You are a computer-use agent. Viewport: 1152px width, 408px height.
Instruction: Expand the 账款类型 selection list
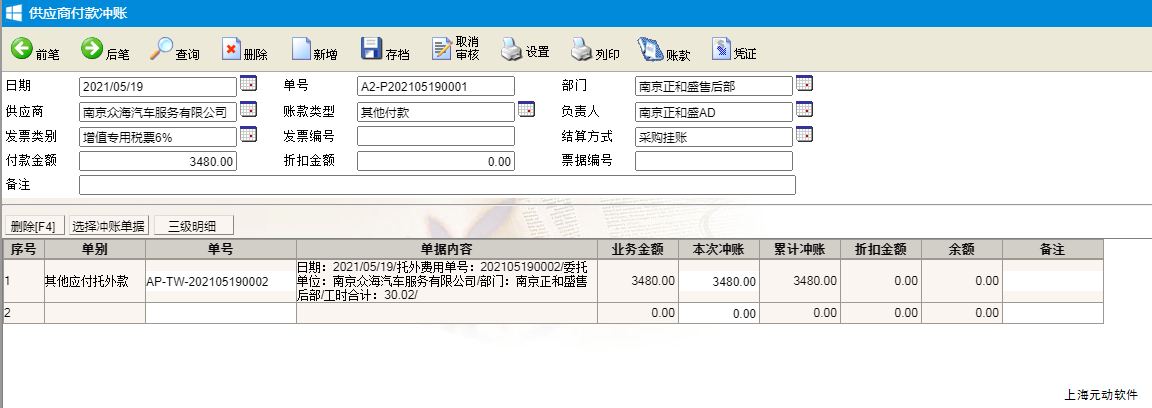[x=526, y=110]
